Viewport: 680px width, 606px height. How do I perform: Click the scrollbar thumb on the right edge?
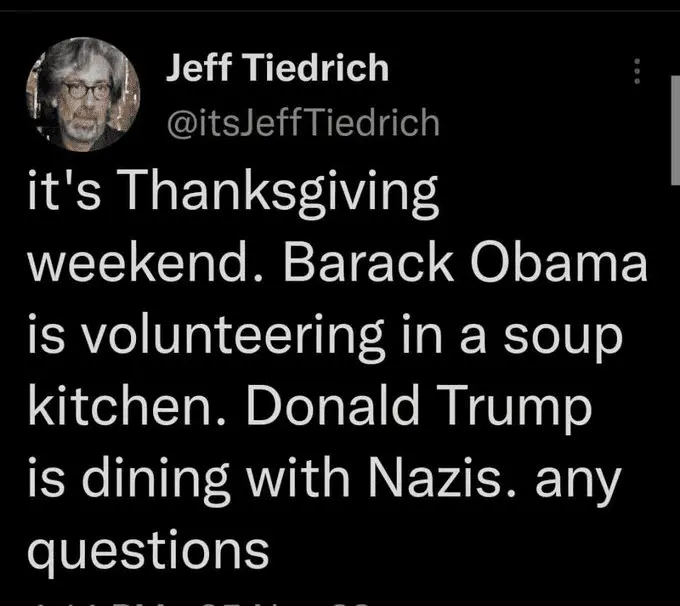point(674,130)
